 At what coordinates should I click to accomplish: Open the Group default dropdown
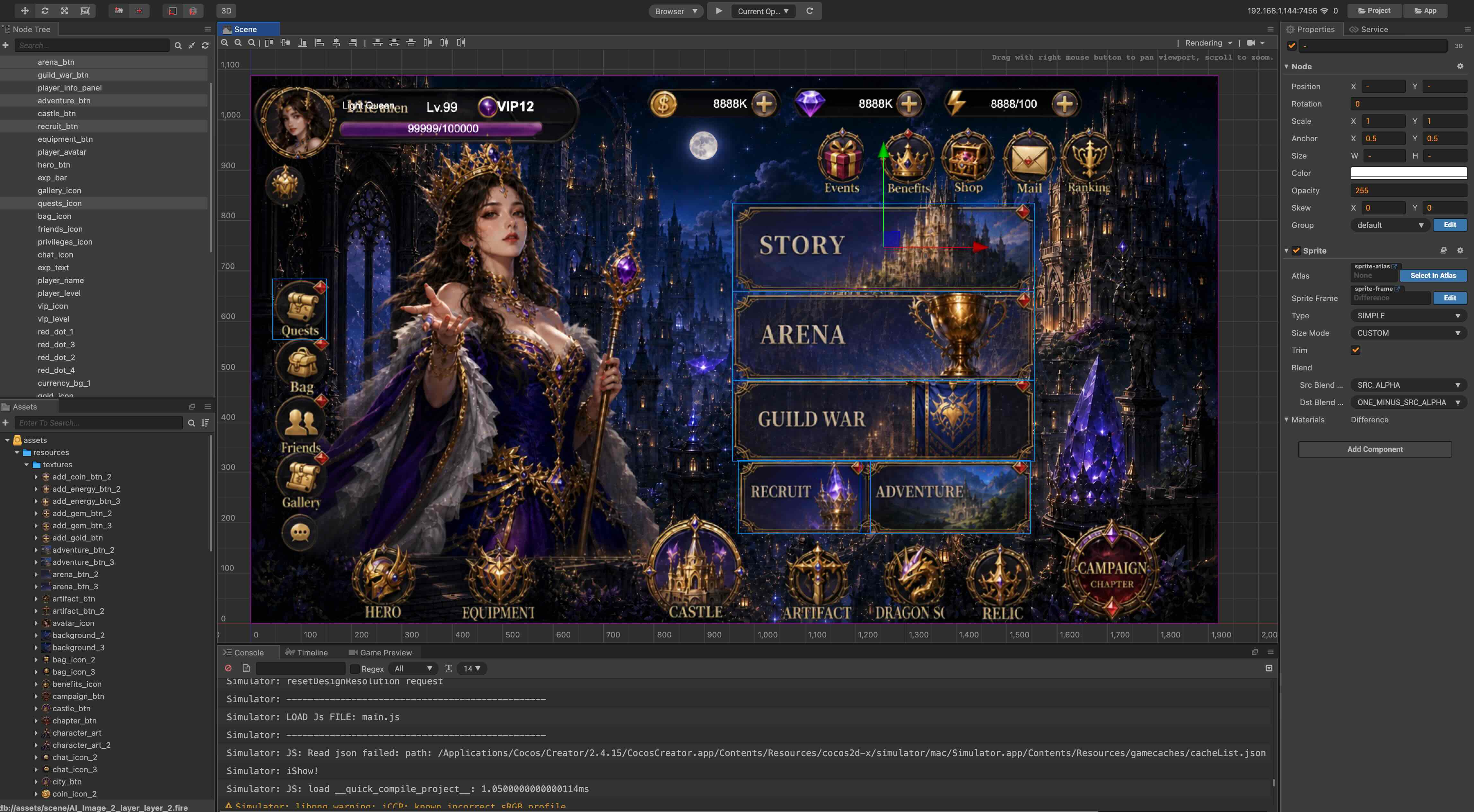coord(1390,225)
